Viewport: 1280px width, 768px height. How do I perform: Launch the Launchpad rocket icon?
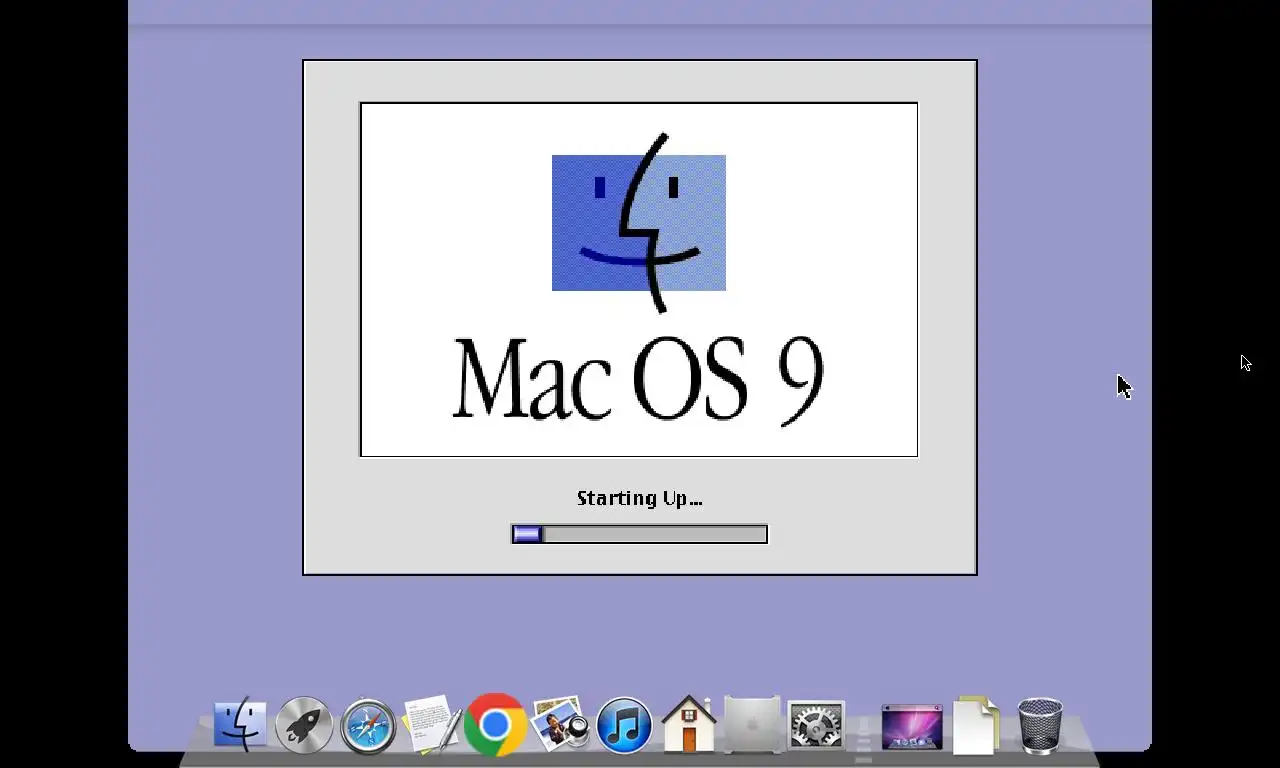[x=304, y=724]
